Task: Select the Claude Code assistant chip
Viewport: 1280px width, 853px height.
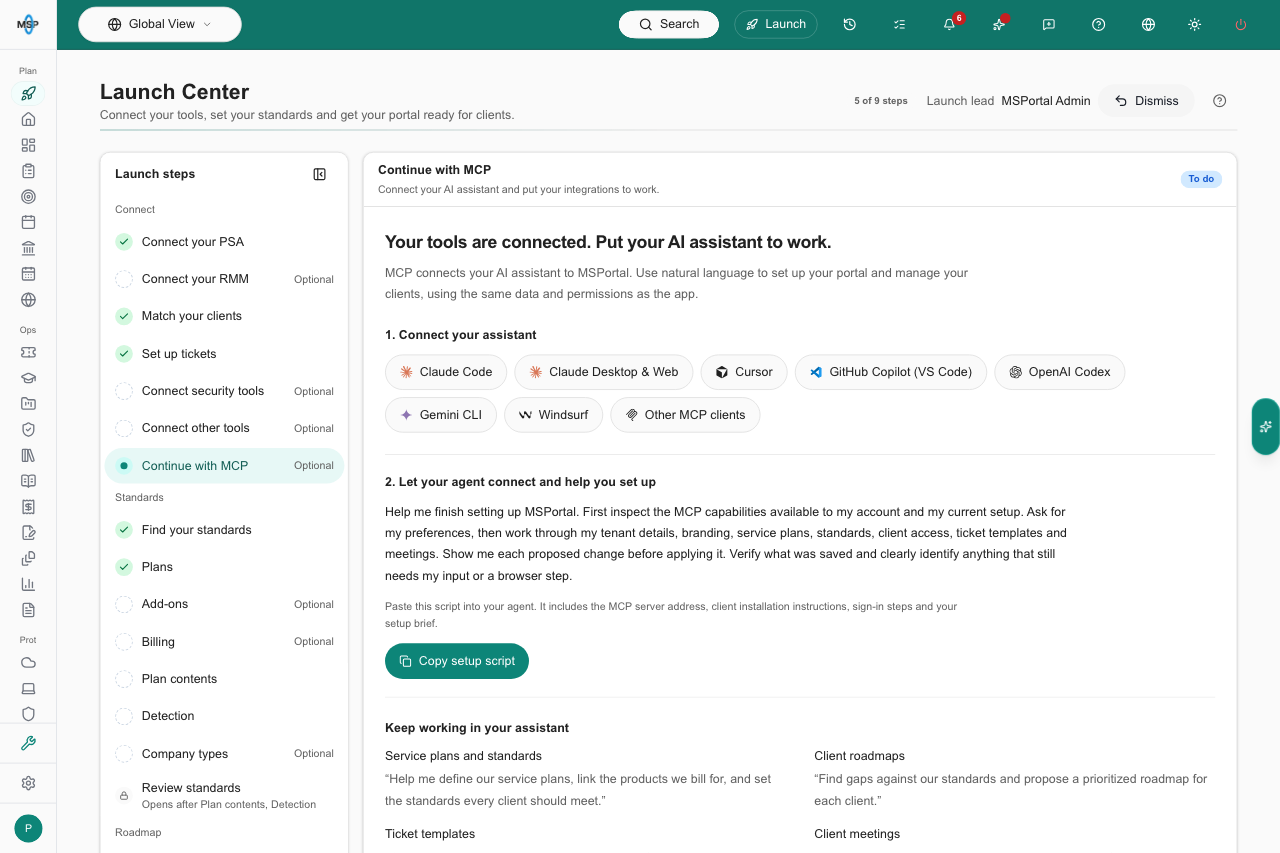Action: pos(446,372)
